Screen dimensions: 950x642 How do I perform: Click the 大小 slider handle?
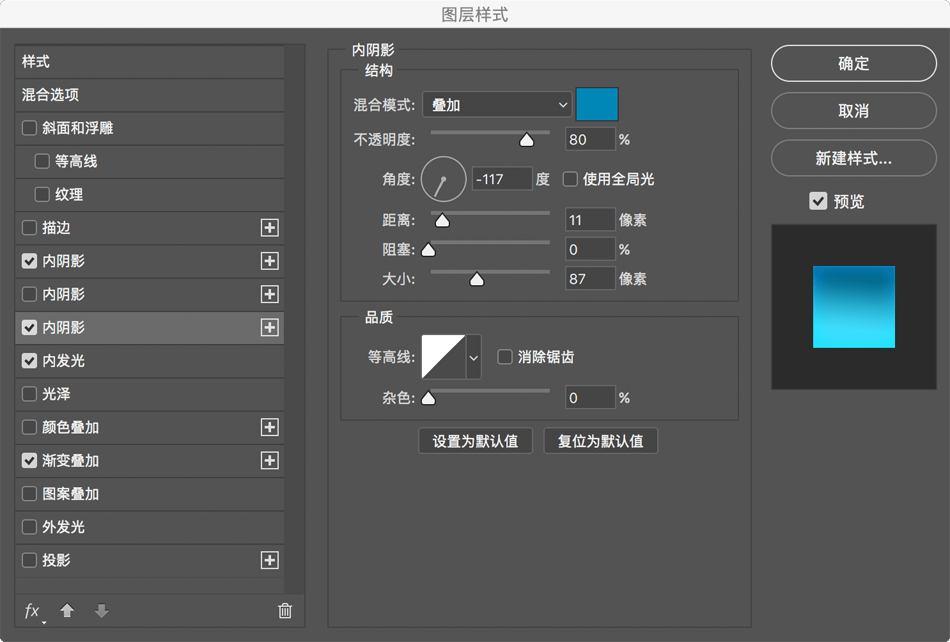click(477, 279)
